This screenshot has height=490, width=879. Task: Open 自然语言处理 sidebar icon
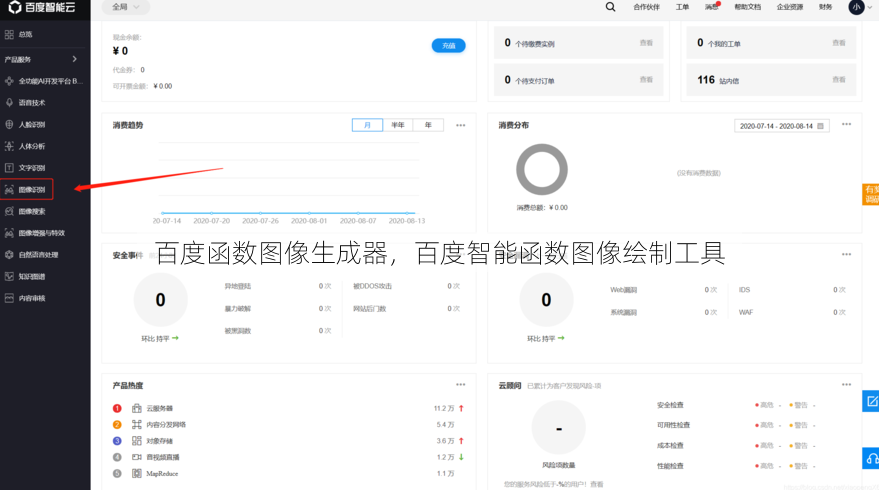pos(9,255)
